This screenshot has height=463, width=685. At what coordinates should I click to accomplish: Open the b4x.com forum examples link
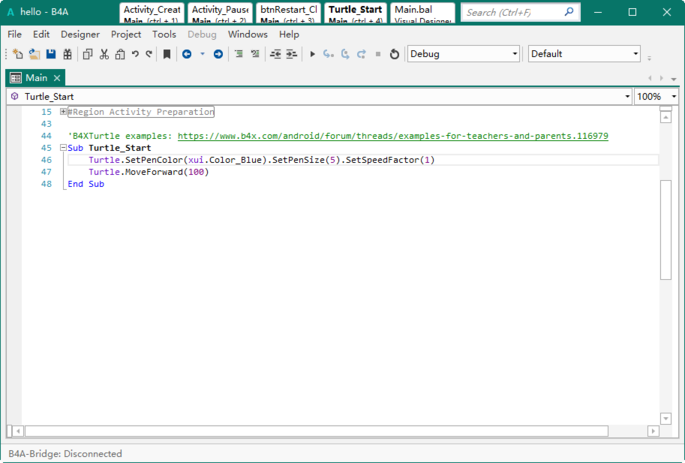tap(393, 136)
